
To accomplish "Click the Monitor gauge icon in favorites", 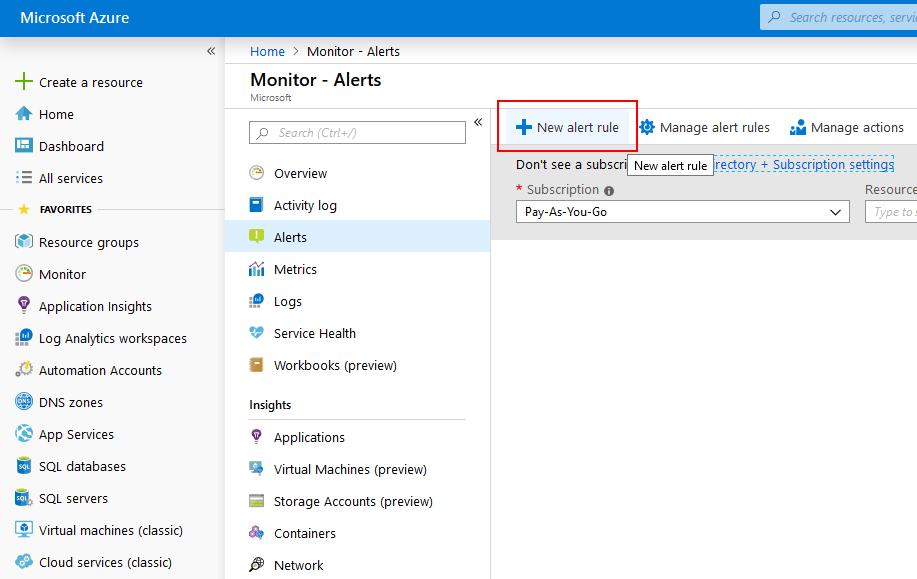I will [x=23, y=273].
